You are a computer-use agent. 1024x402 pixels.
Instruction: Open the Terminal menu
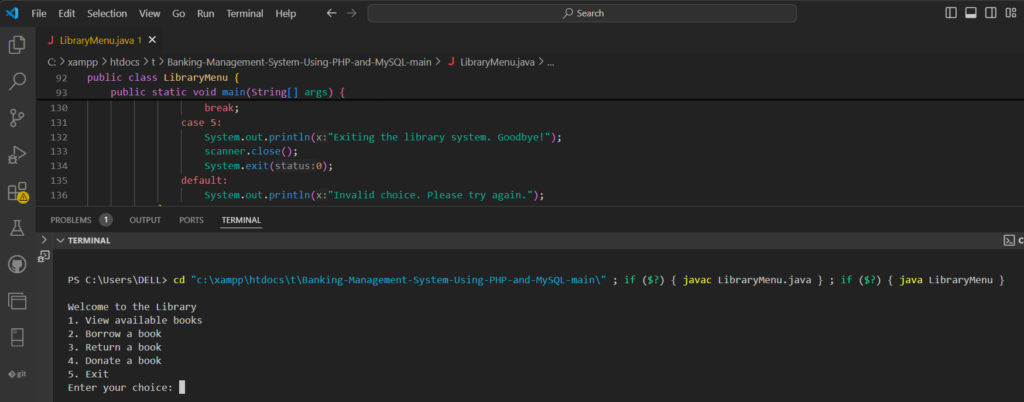click(x=245, y=13)
